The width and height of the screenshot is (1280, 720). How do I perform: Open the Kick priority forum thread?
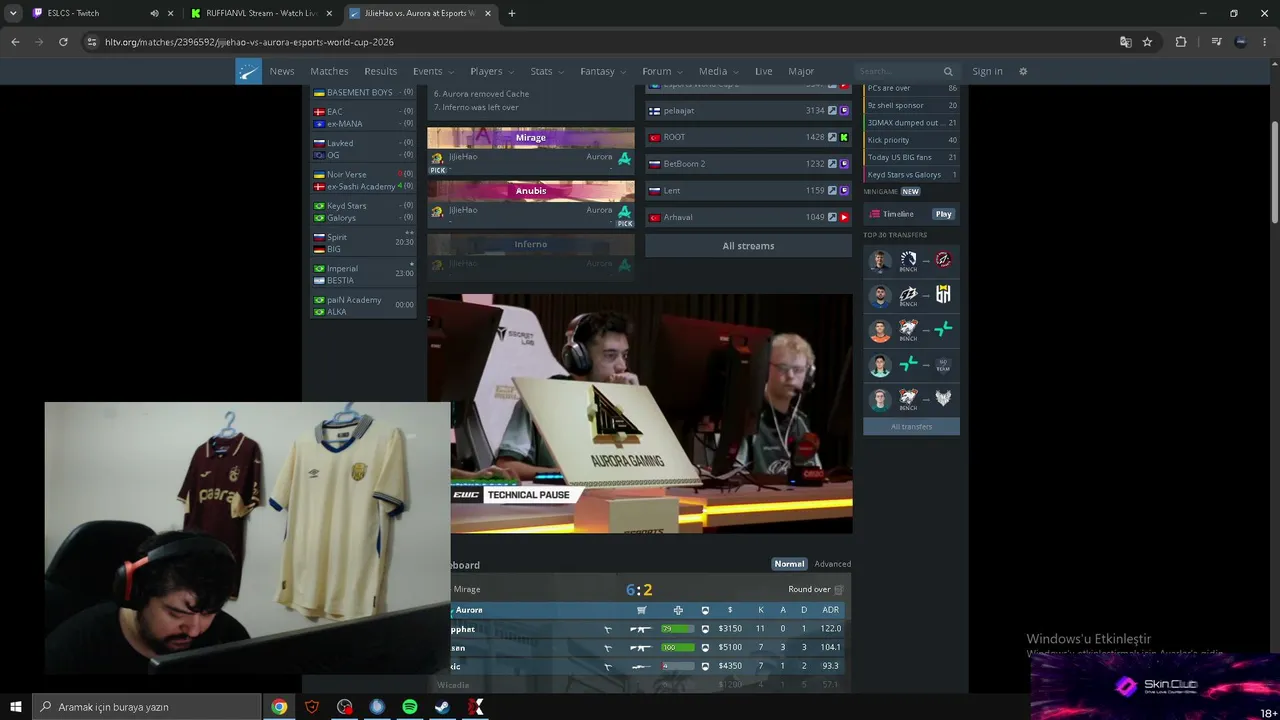click(911, 140)
